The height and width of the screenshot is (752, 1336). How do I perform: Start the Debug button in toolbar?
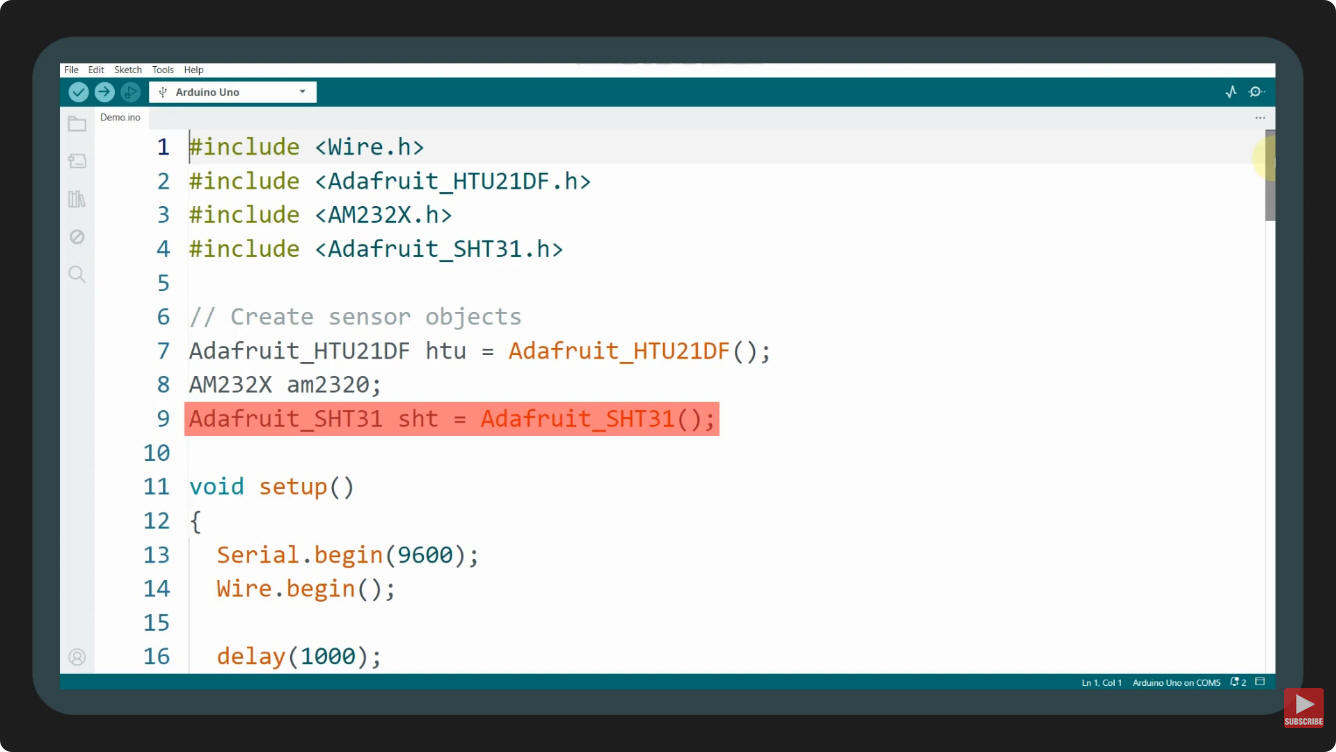pos(131,92)
